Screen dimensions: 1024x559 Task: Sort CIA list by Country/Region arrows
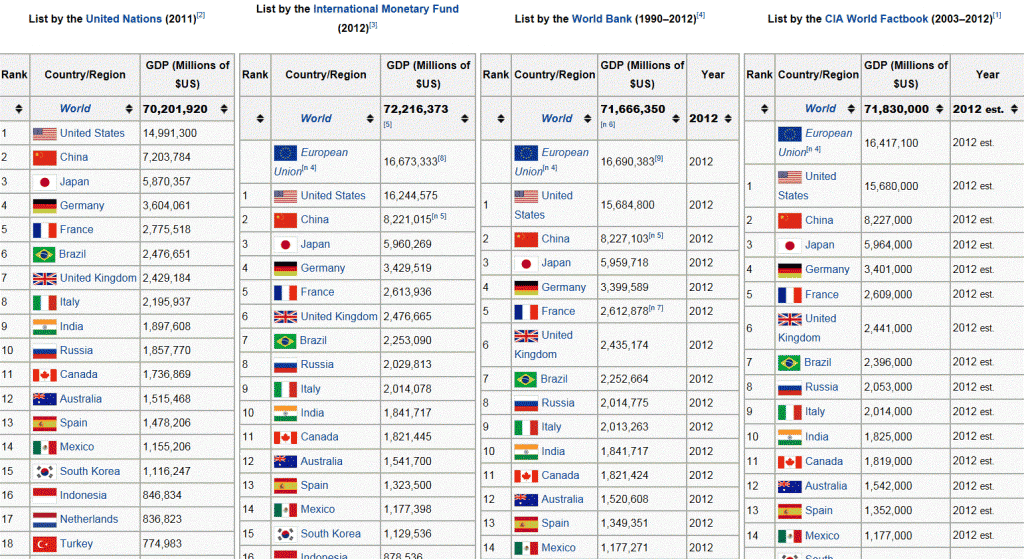point(851,109)
